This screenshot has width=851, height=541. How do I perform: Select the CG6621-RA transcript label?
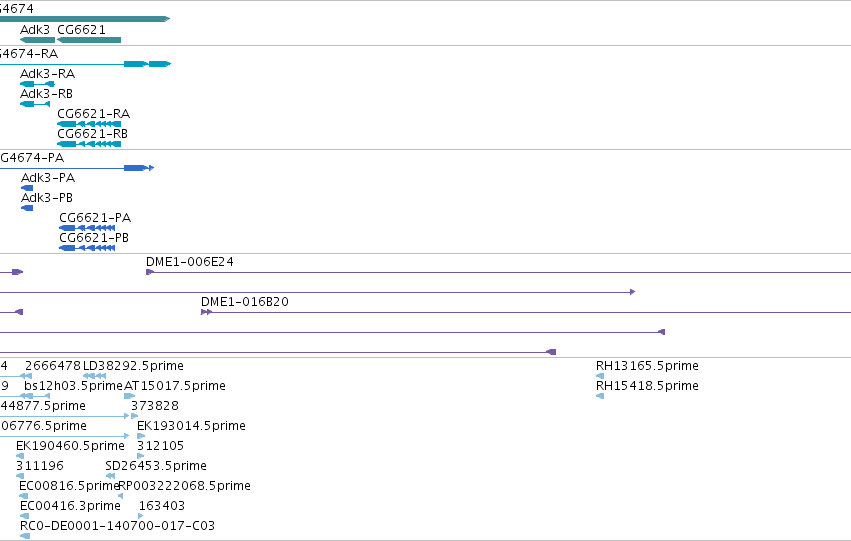click(x=93, y=114)
